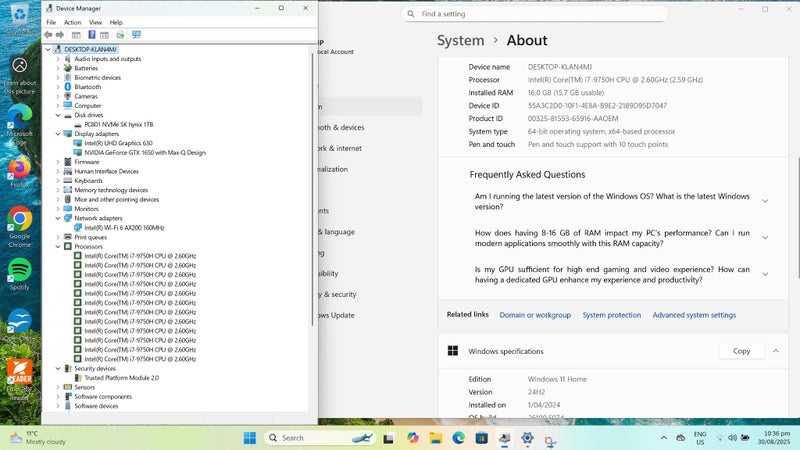Screen dimensions: 800x450
Task: Select the Trusted Platform Module 2.0 device icon
Action: pos(78,378)
